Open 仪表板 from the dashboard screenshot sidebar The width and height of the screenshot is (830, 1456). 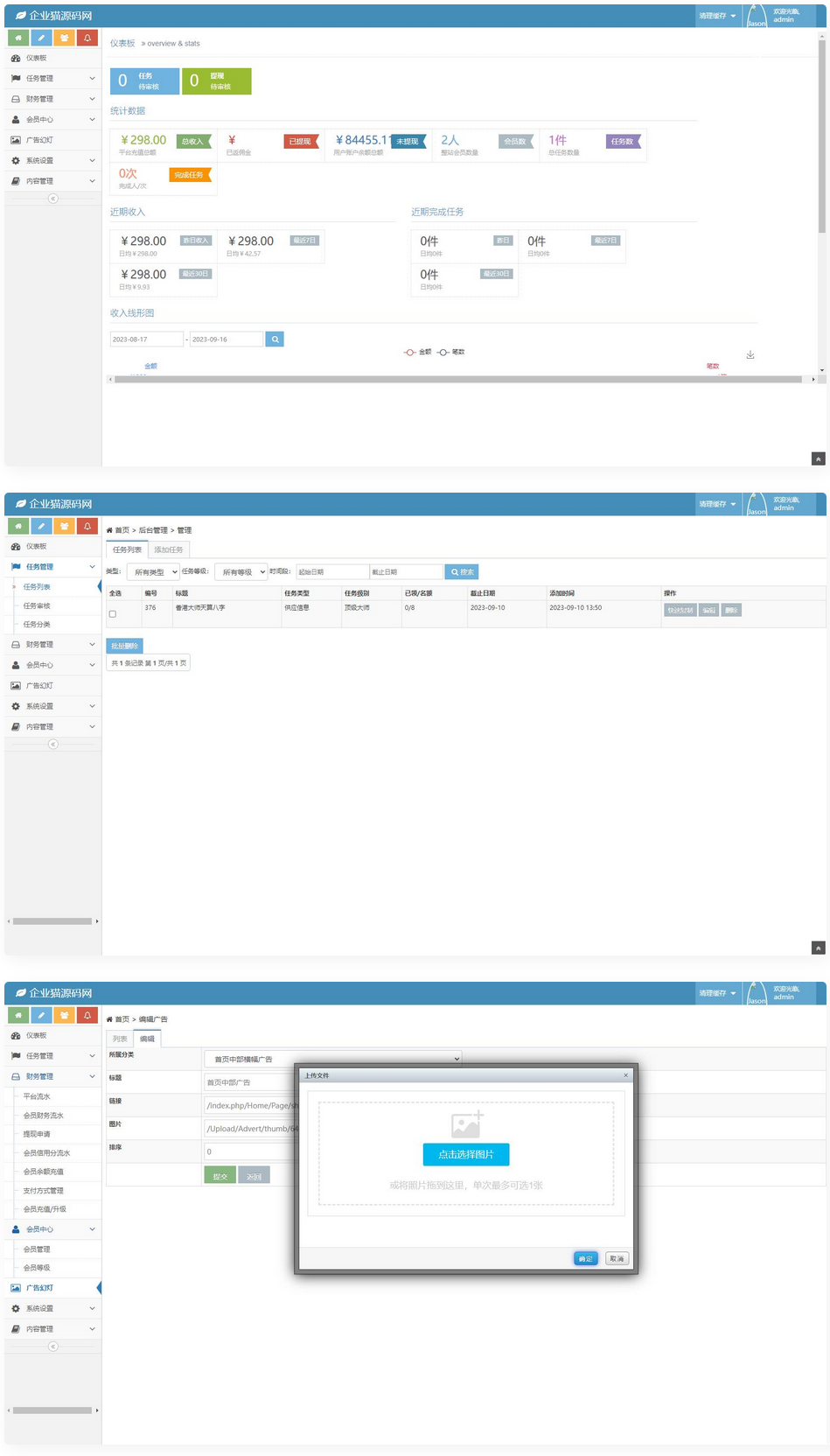point(52,58)
